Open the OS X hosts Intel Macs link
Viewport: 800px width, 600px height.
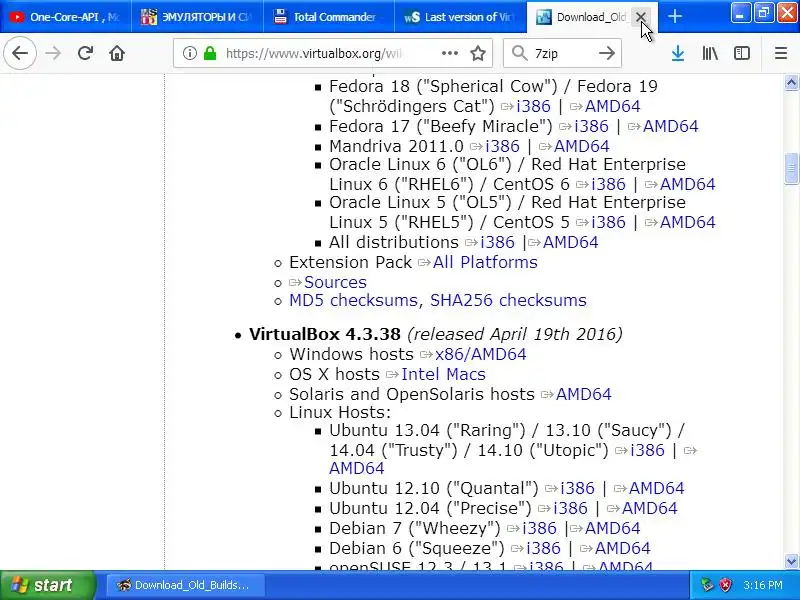[443, 374]
